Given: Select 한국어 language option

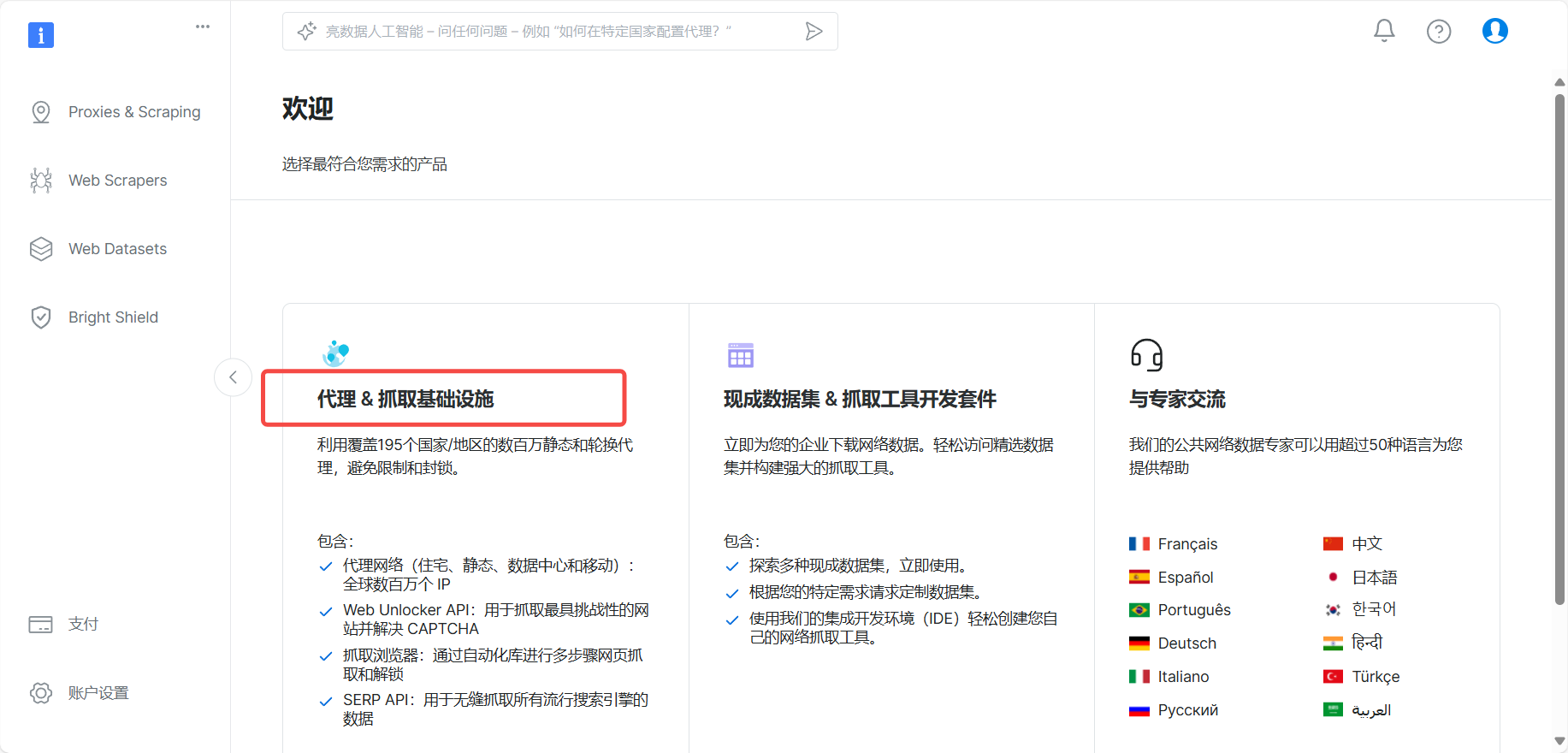Looking at the screenshot, I should click(x=1374, y=609).
